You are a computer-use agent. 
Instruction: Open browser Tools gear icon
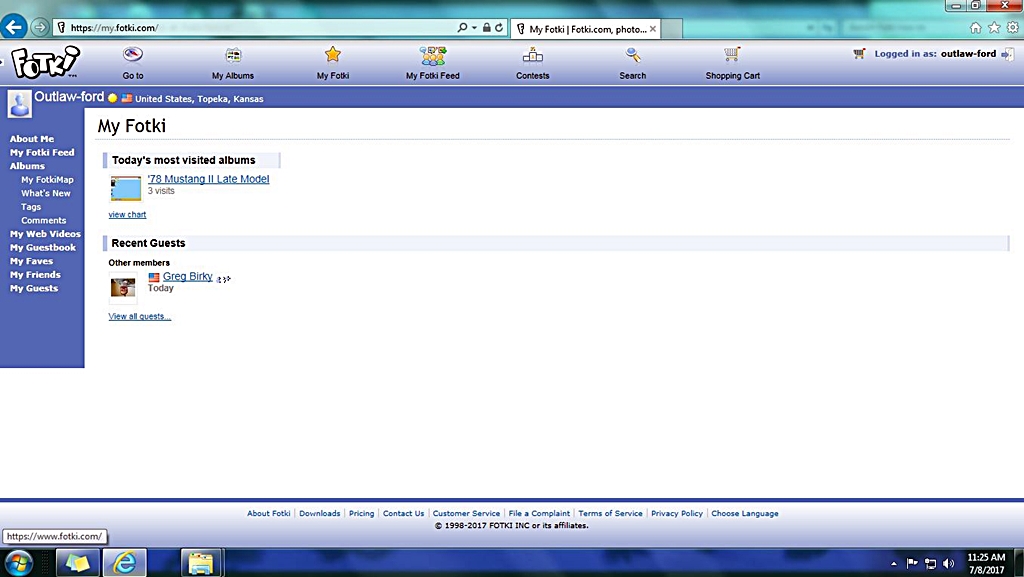coord(1012,27)
